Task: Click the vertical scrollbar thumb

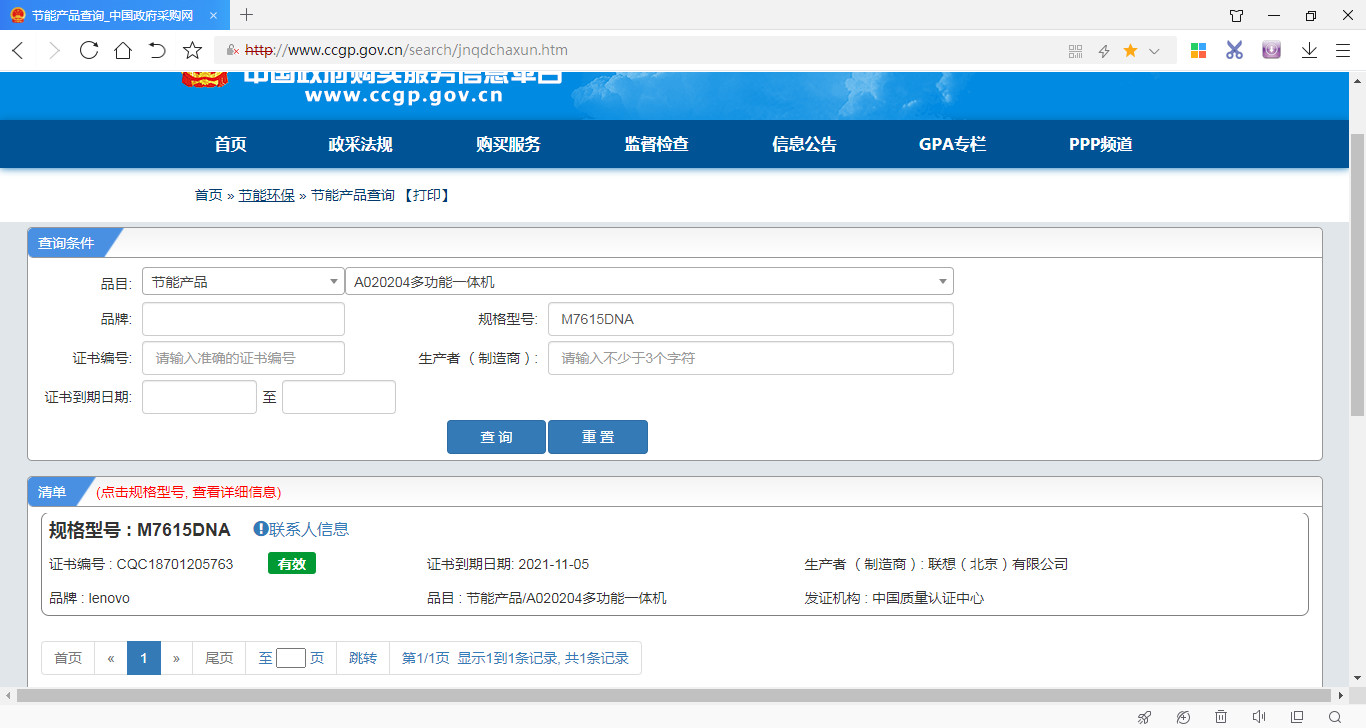Action: [x=1357, y=275]
